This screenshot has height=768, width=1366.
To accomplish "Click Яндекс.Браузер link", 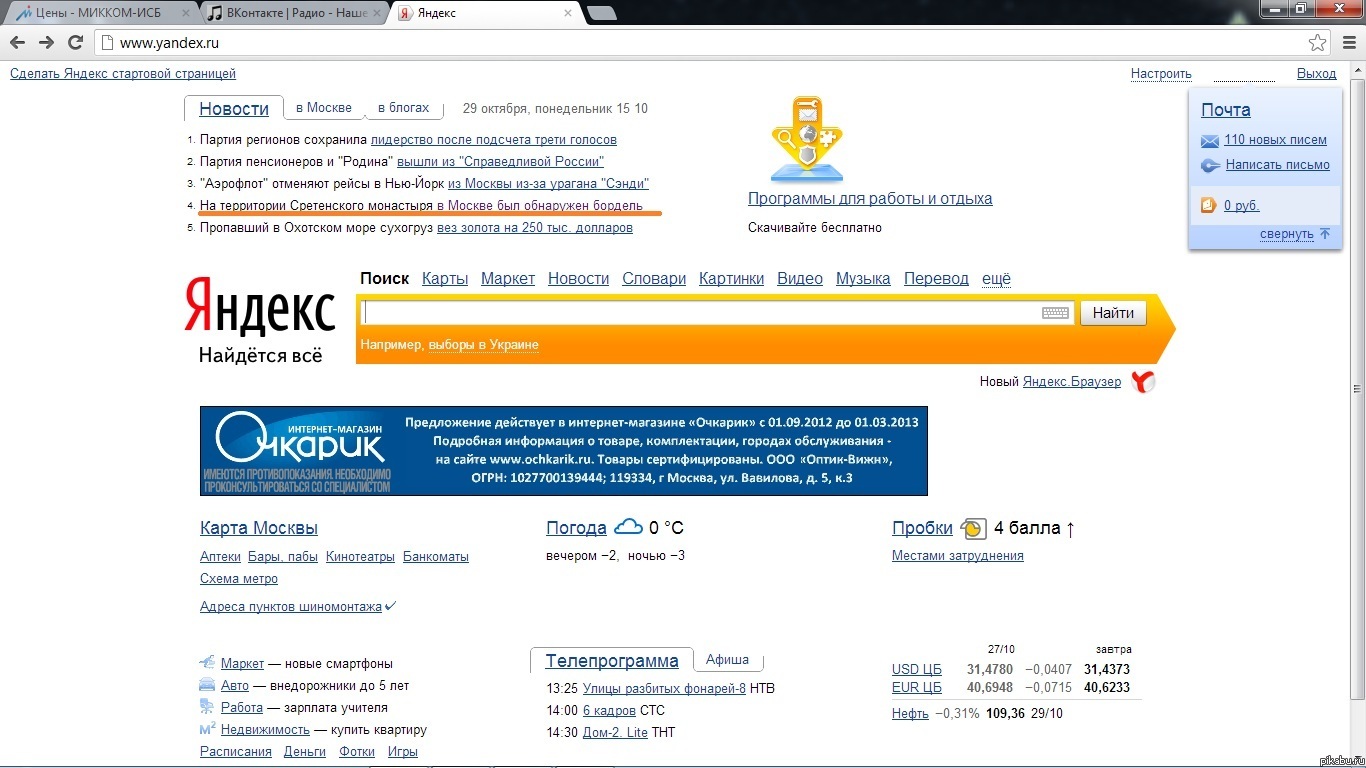I will tap(1072, 382).
